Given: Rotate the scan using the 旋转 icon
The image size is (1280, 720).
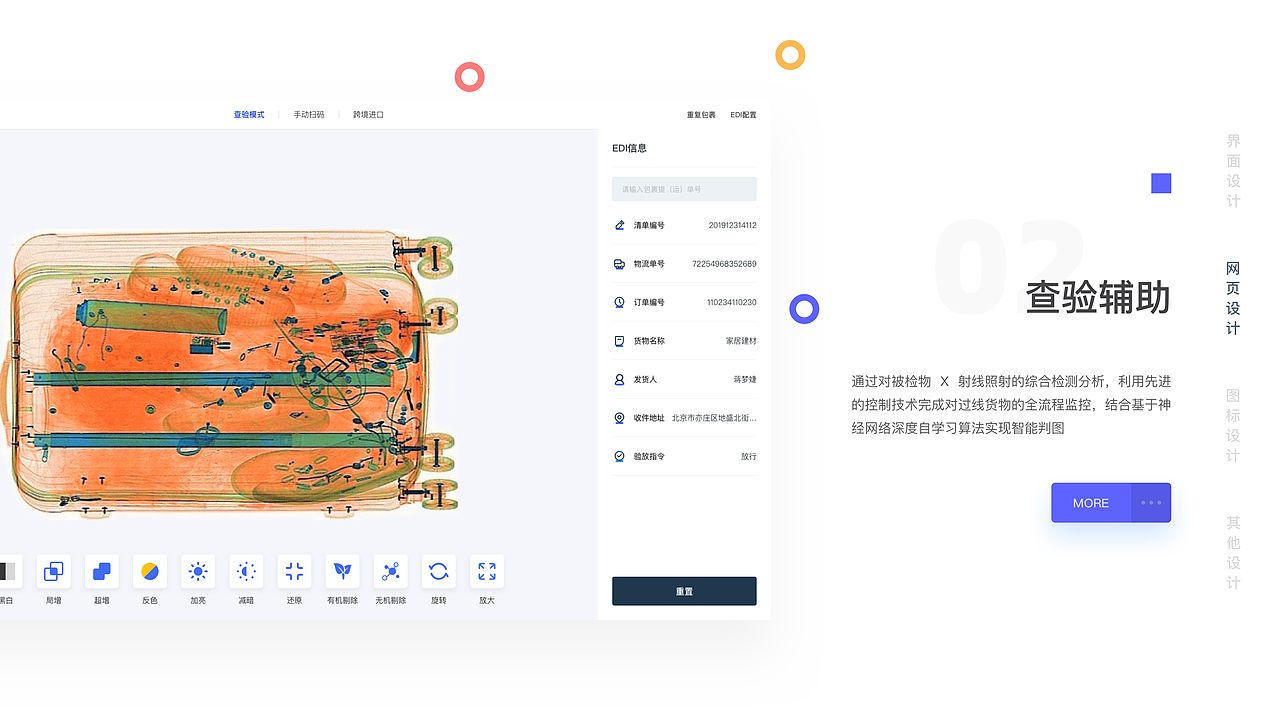Looking at the screenshot, I should (438, 572).
